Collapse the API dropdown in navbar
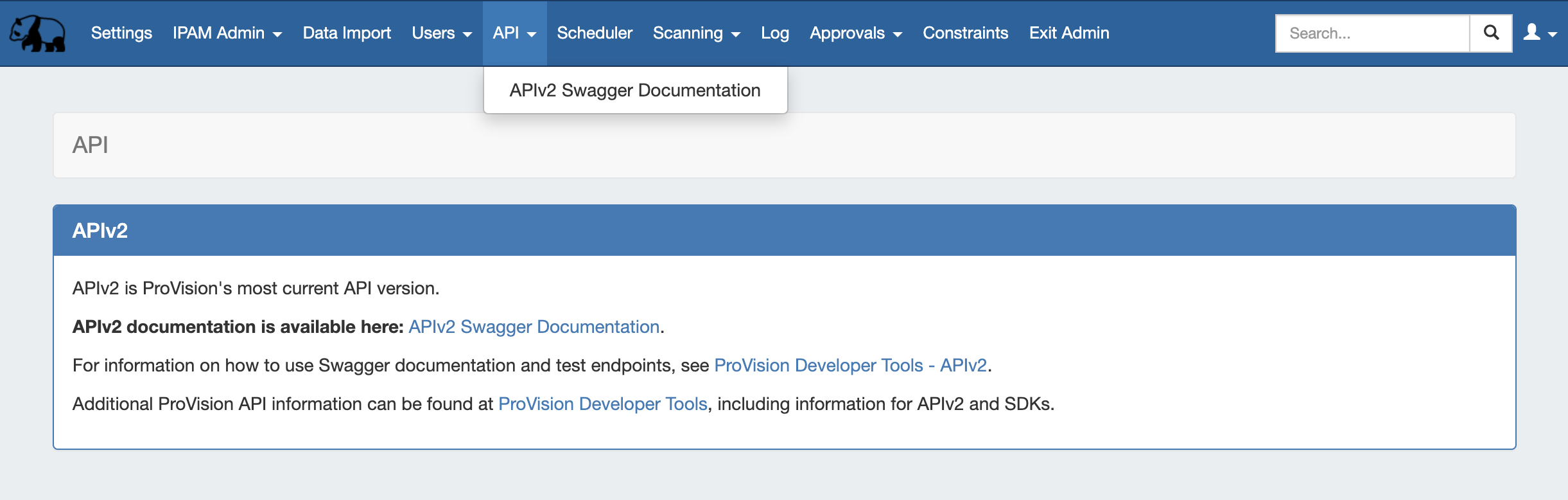This screenshot has width=1568, height=500. click(514, 33)
